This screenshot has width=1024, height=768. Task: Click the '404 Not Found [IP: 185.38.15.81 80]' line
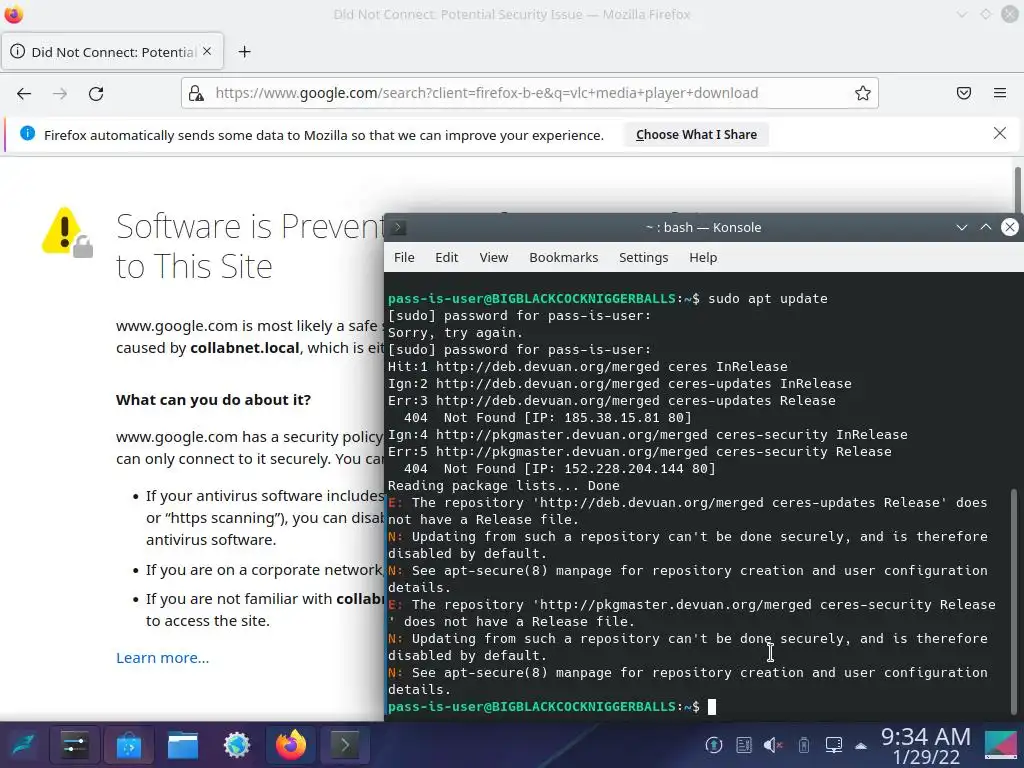547,417
